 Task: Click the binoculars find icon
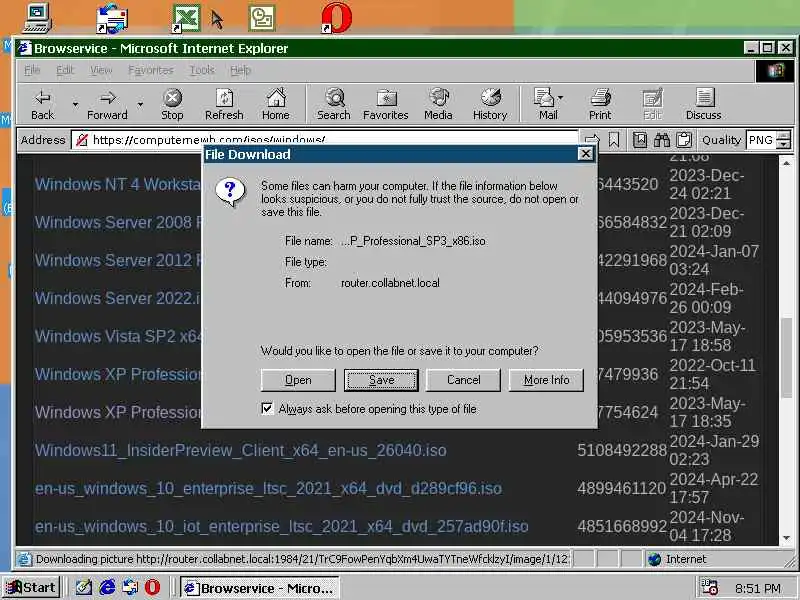(662, 140)
